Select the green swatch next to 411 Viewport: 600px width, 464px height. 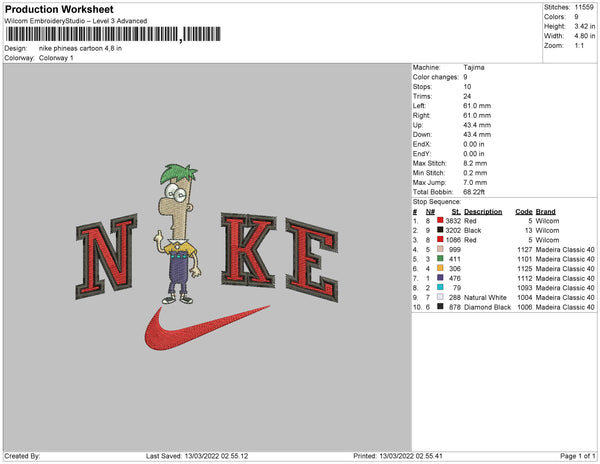440,259
